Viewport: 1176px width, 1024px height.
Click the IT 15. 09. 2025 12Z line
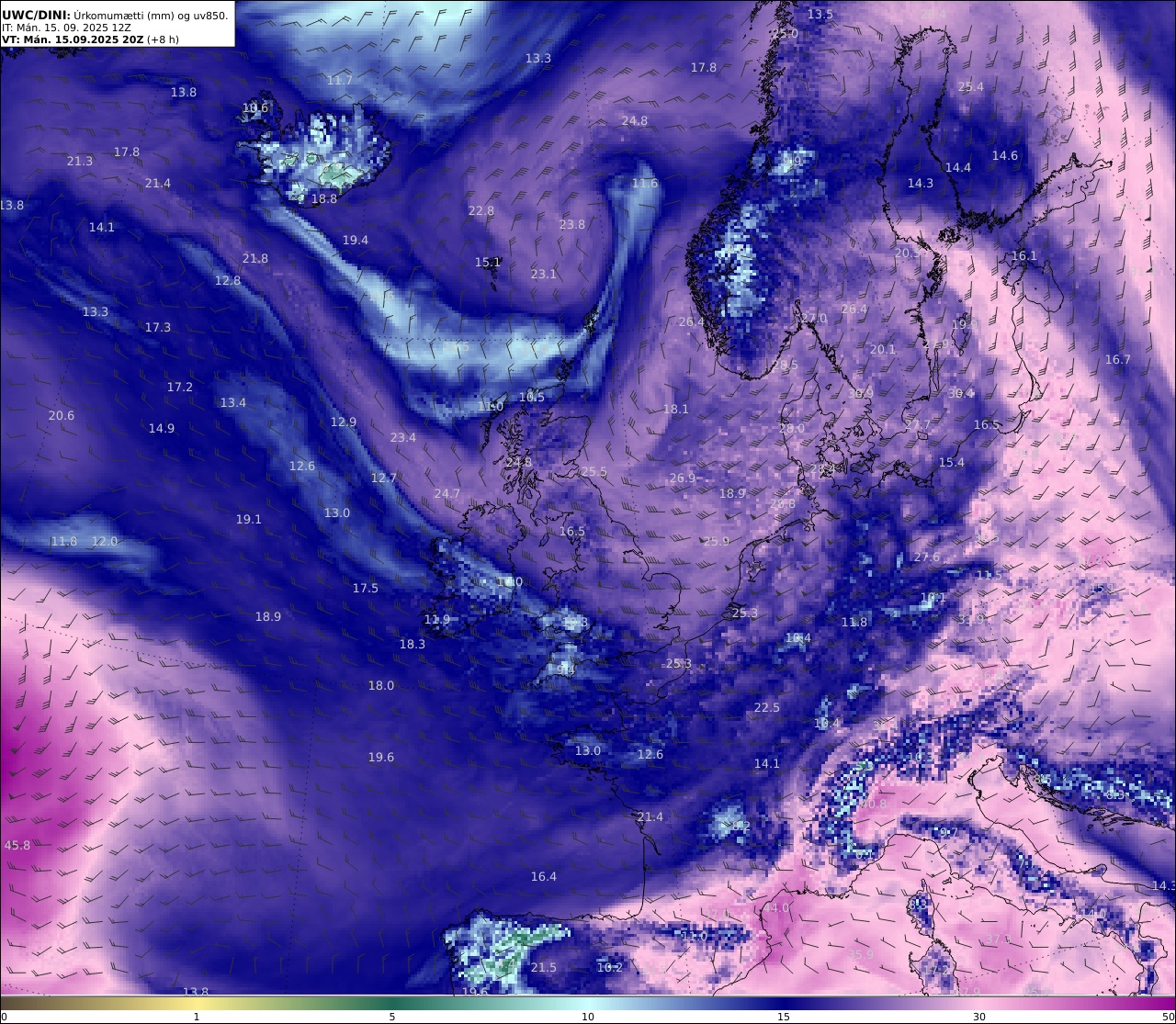67,28
